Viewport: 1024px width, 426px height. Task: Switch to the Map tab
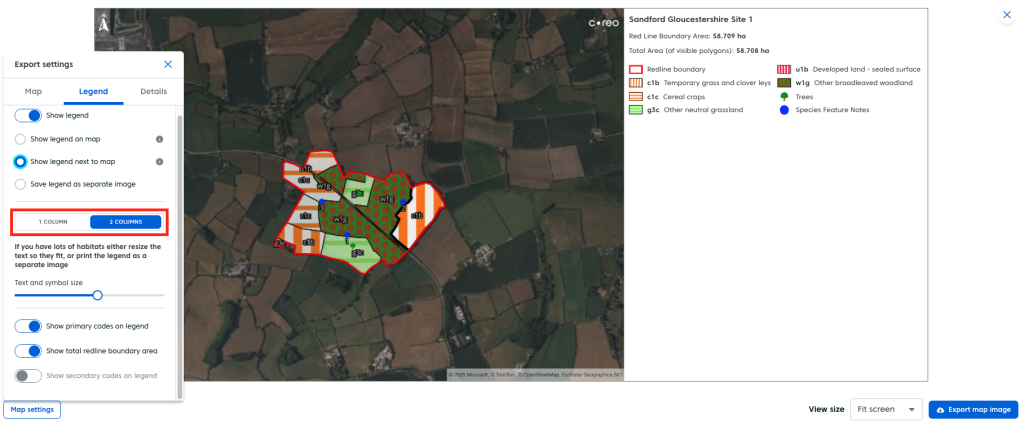point(33,91)
